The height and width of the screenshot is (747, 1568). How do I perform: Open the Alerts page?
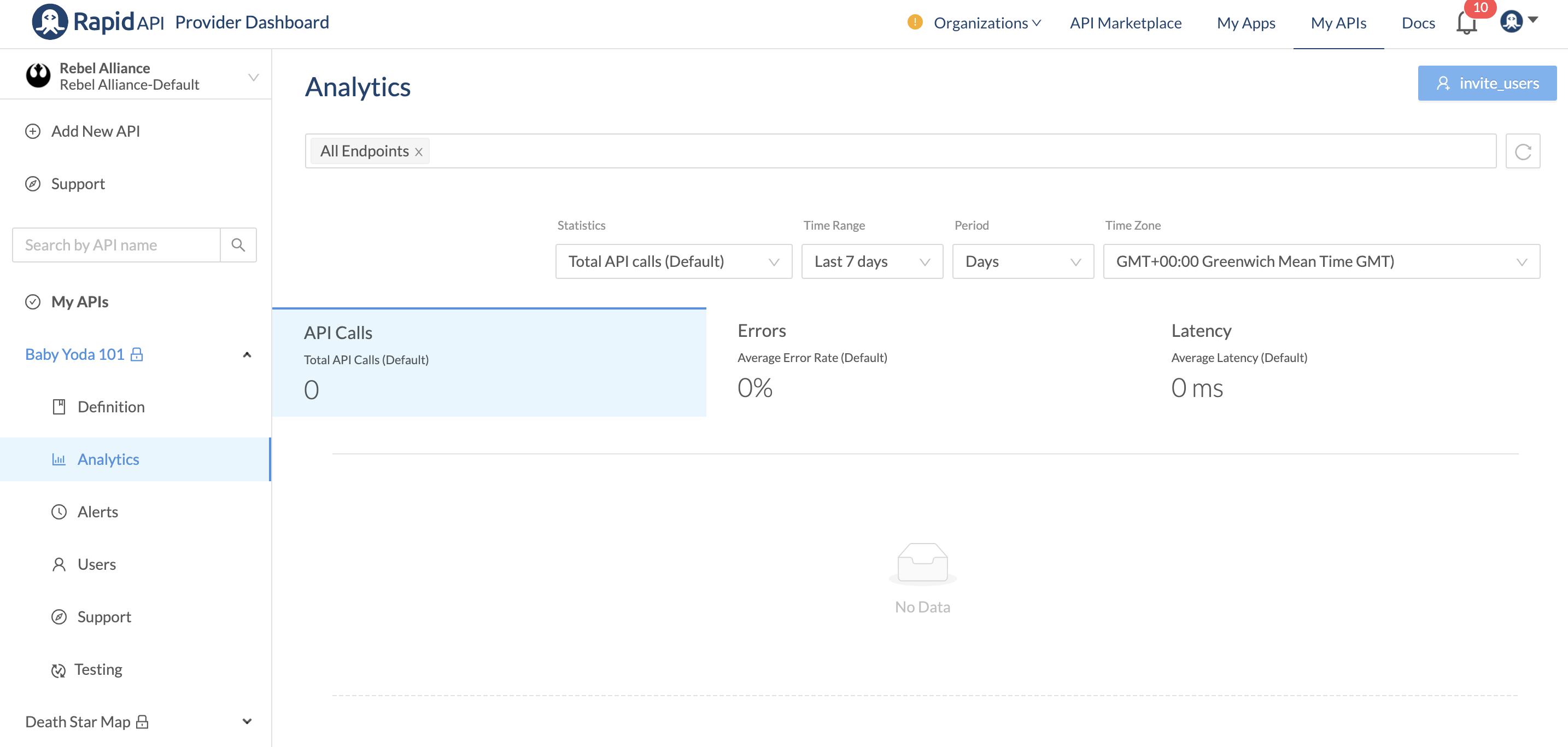click(x=98, y=512)
